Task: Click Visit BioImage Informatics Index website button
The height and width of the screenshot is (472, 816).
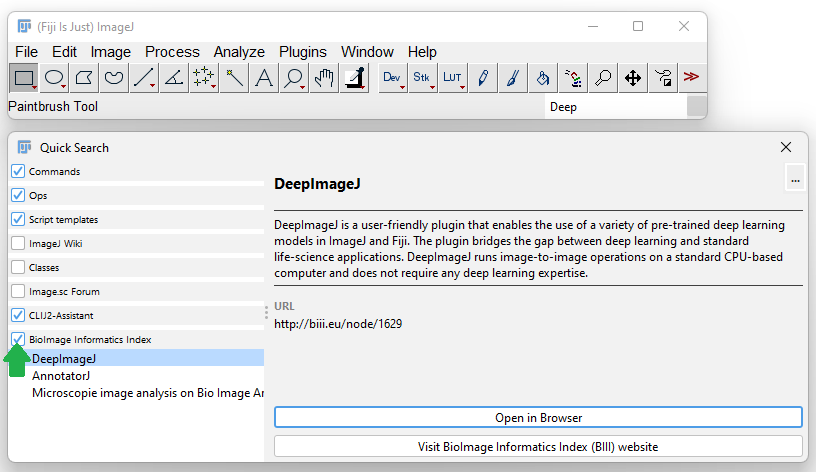Action: click(x=538, y=447)
